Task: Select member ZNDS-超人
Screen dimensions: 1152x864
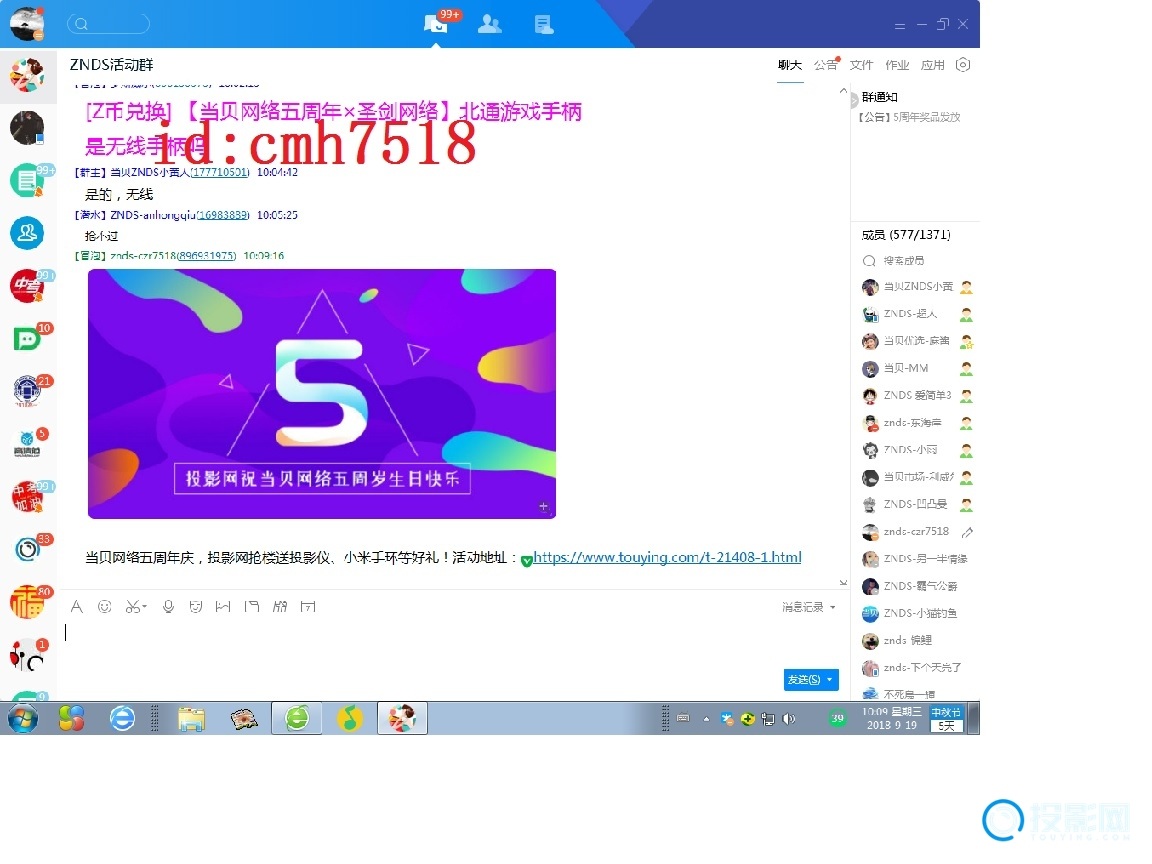Action: coord(917,314)
